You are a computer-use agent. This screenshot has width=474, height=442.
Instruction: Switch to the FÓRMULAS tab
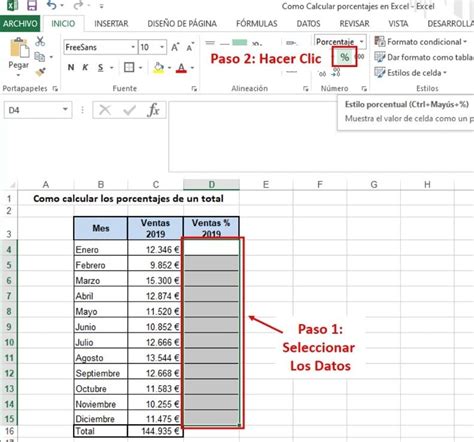point(257,24)
